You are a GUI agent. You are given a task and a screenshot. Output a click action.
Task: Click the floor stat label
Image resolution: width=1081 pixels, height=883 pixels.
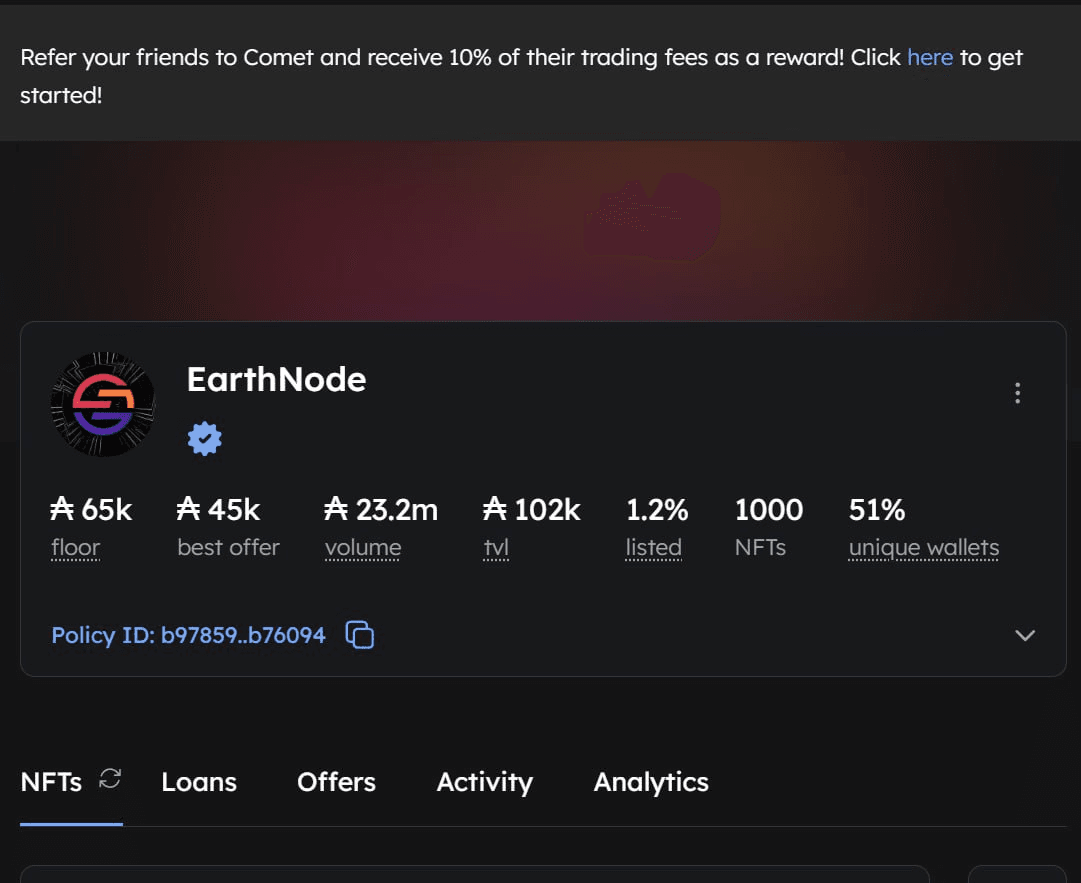76,547
